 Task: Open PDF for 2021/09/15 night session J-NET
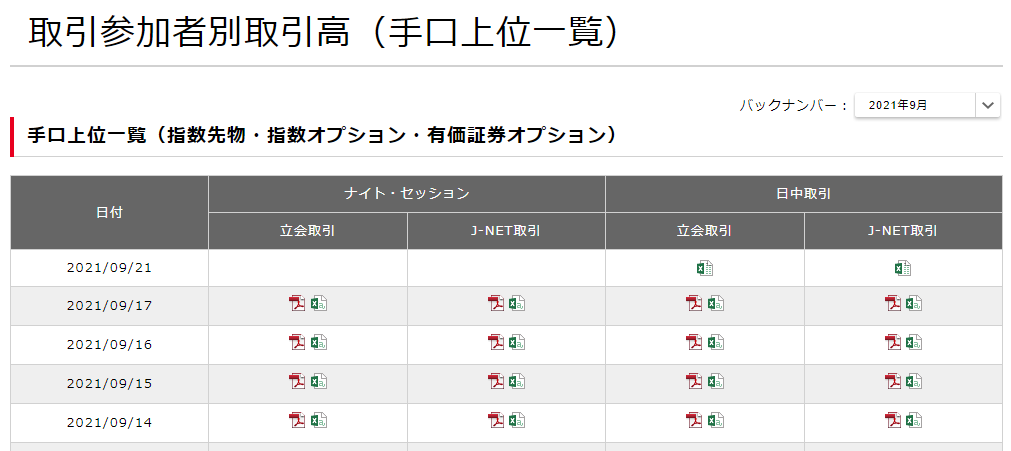click(x=496, y=381)
